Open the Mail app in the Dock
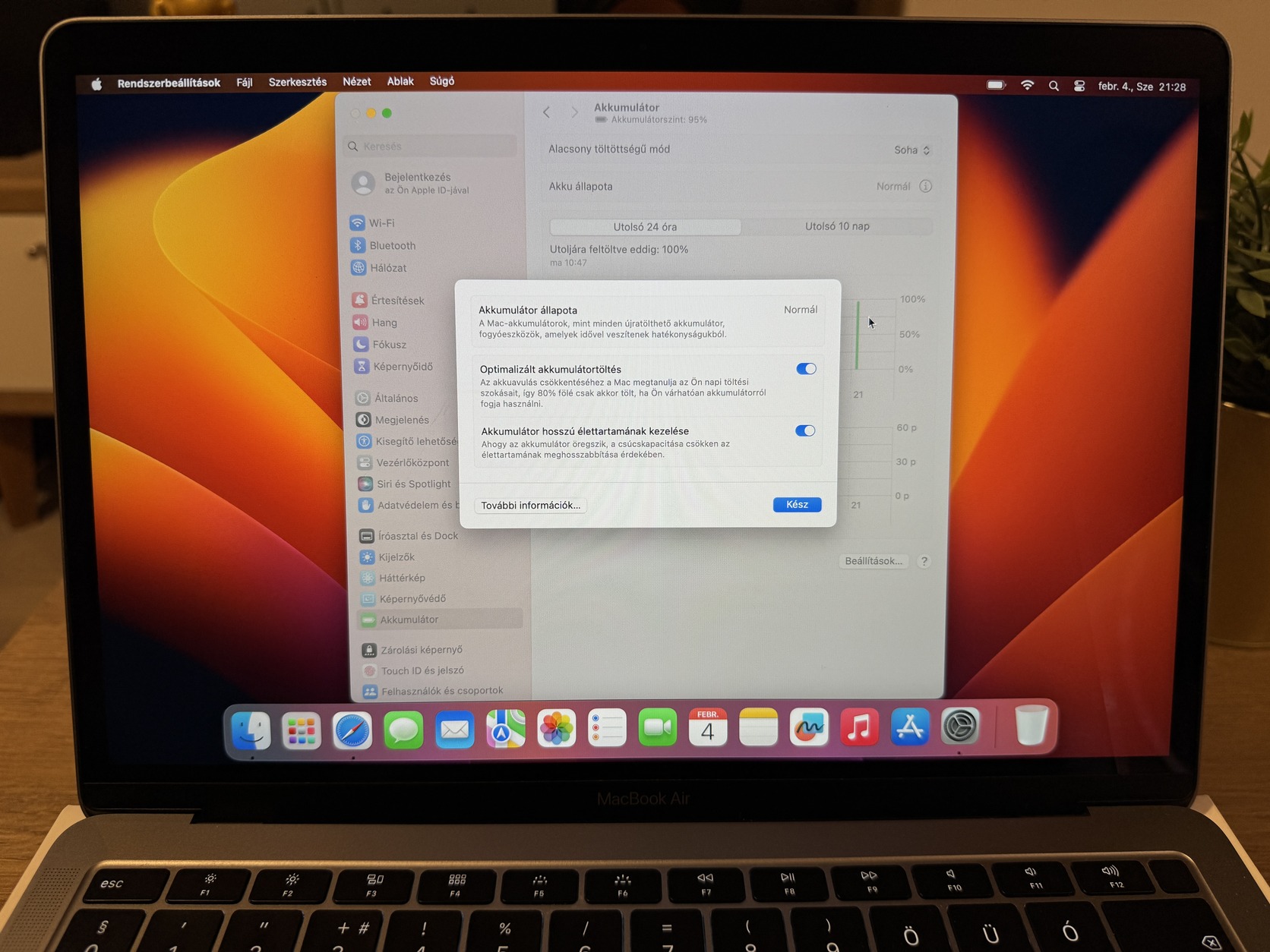The height and width of the screenshot is (952, 1270). 454,730
